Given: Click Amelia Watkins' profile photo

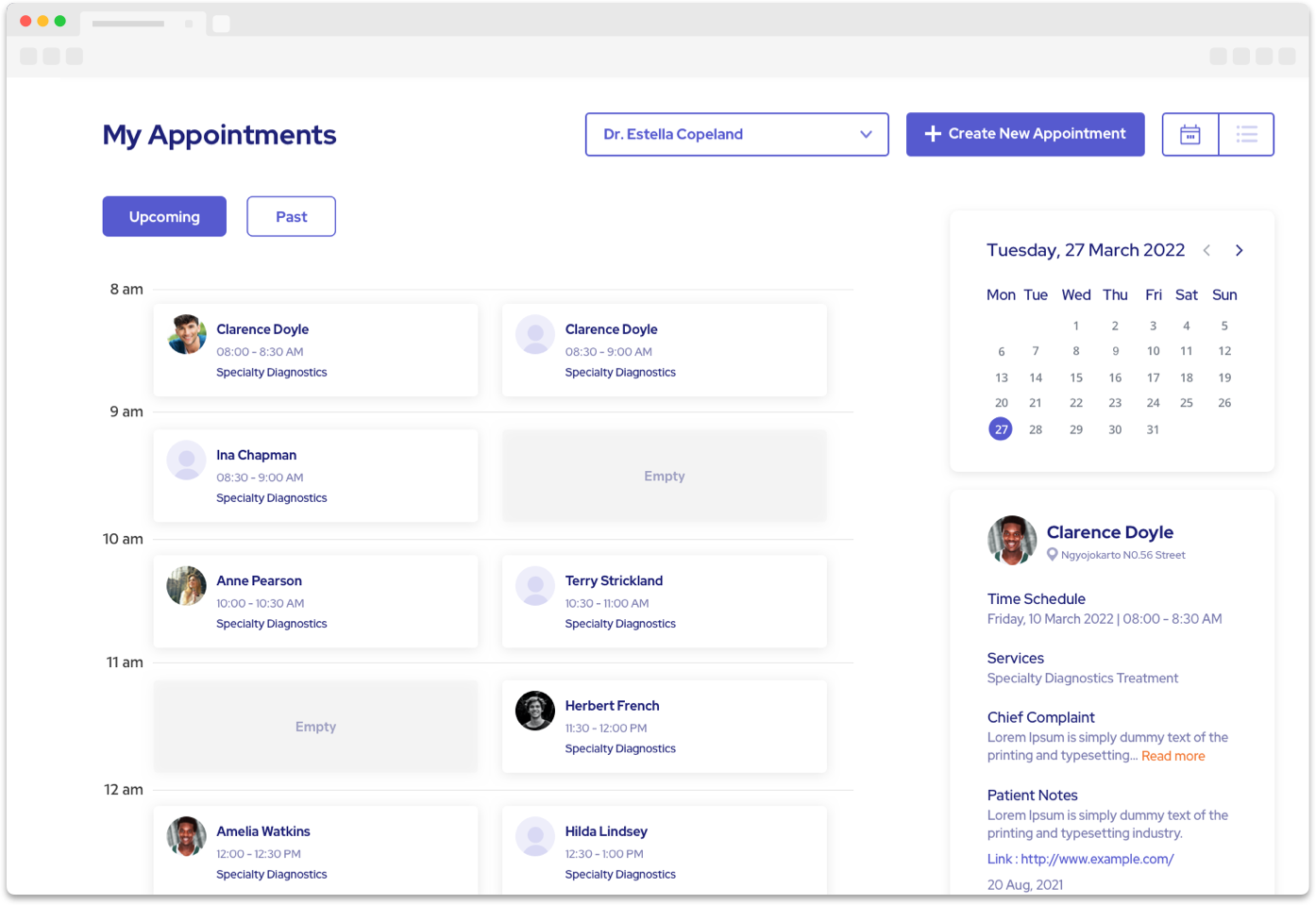Looking at the screenshot, I should (x=187, y=836).
